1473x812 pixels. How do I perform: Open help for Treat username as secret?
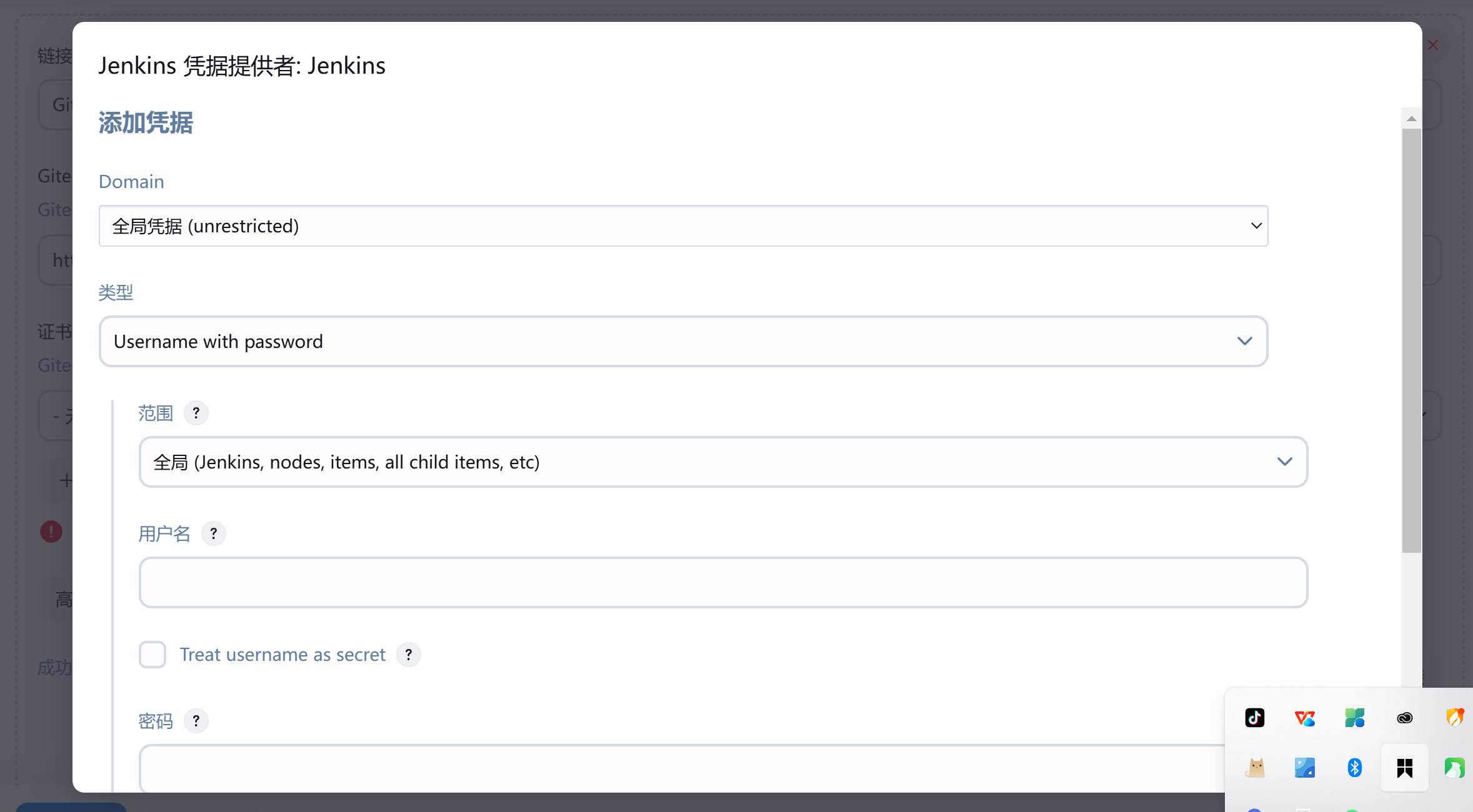(x=409, y=655)
